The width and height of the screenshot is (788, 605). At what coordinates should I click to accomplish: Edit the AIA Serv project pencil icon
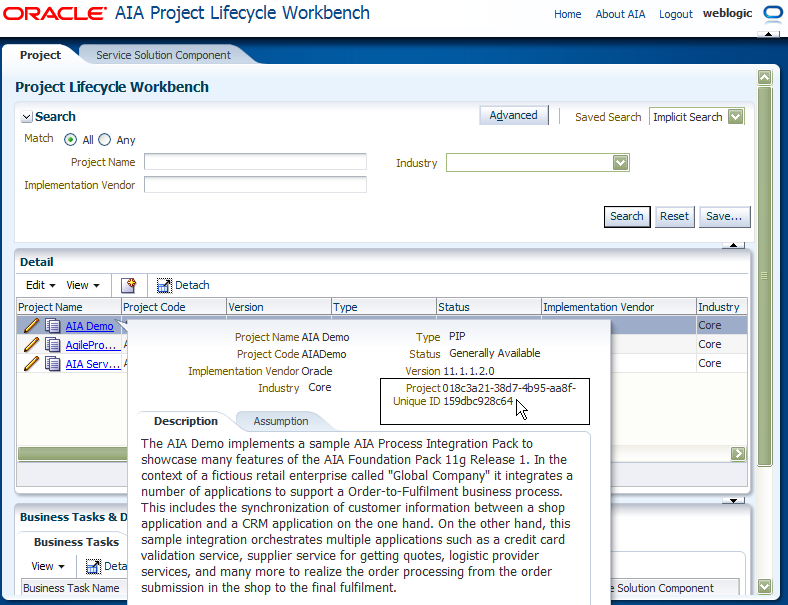[x=31, y=363]
